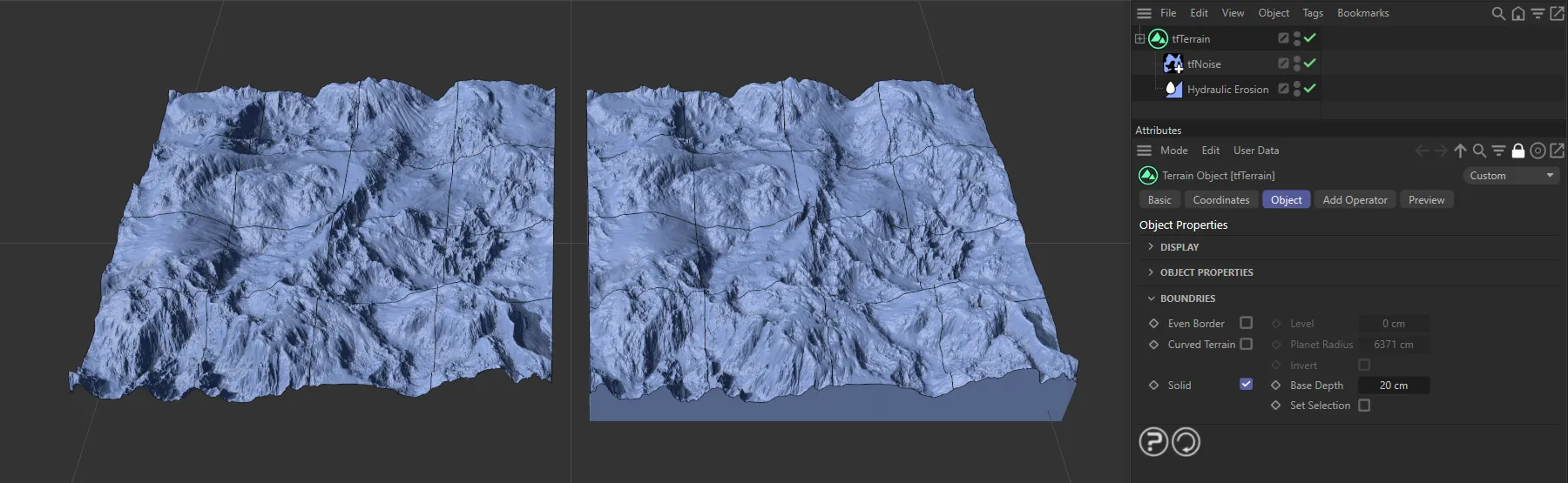
Task: Click the Attributes filter icon
Action: (x=1498, y=151)
